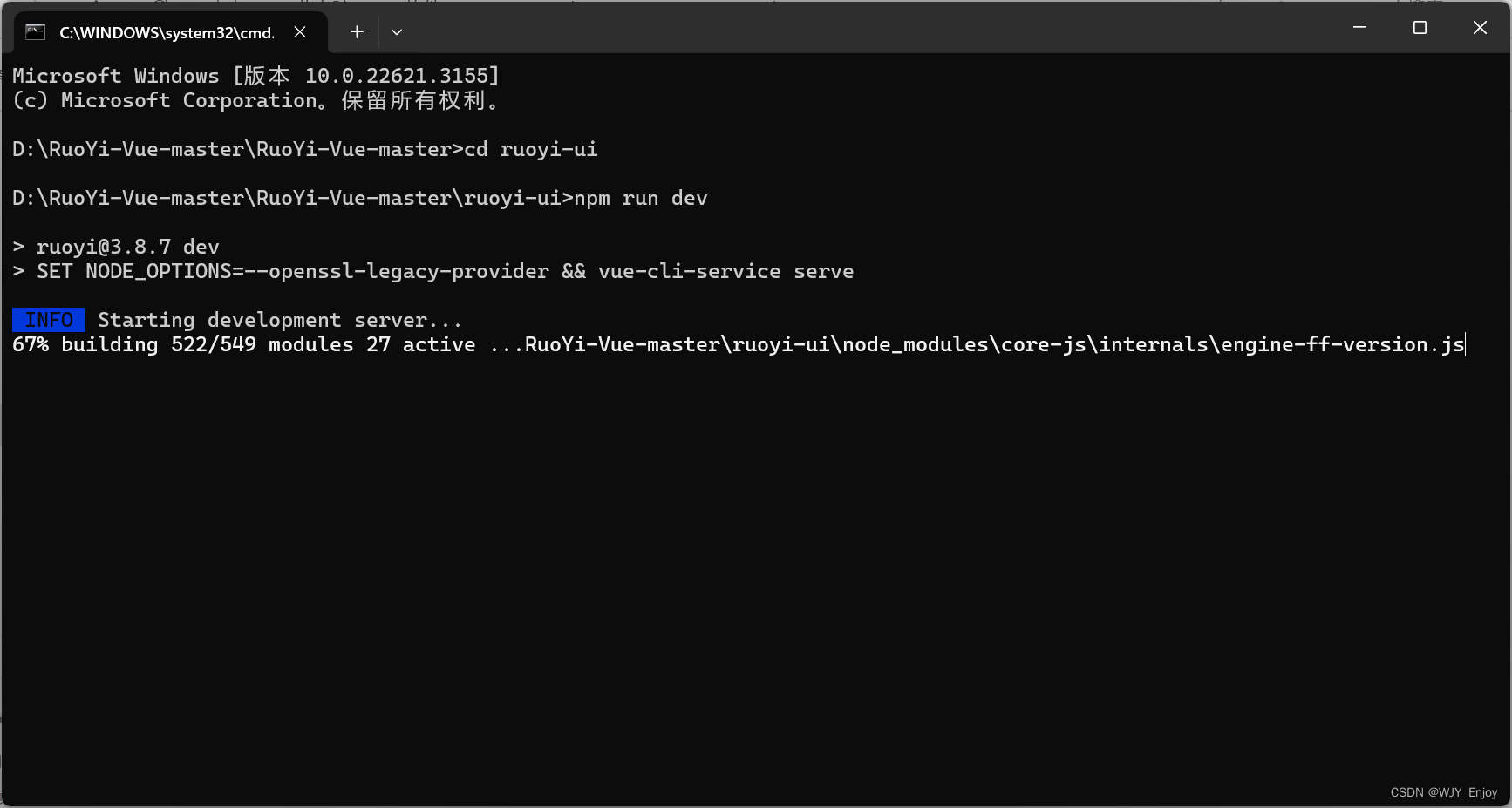Image resolution: width=1512 pixels, height=808 pixels.
Task: Expand the new tab profile dropdown chevron
Action: click(397, 32)
